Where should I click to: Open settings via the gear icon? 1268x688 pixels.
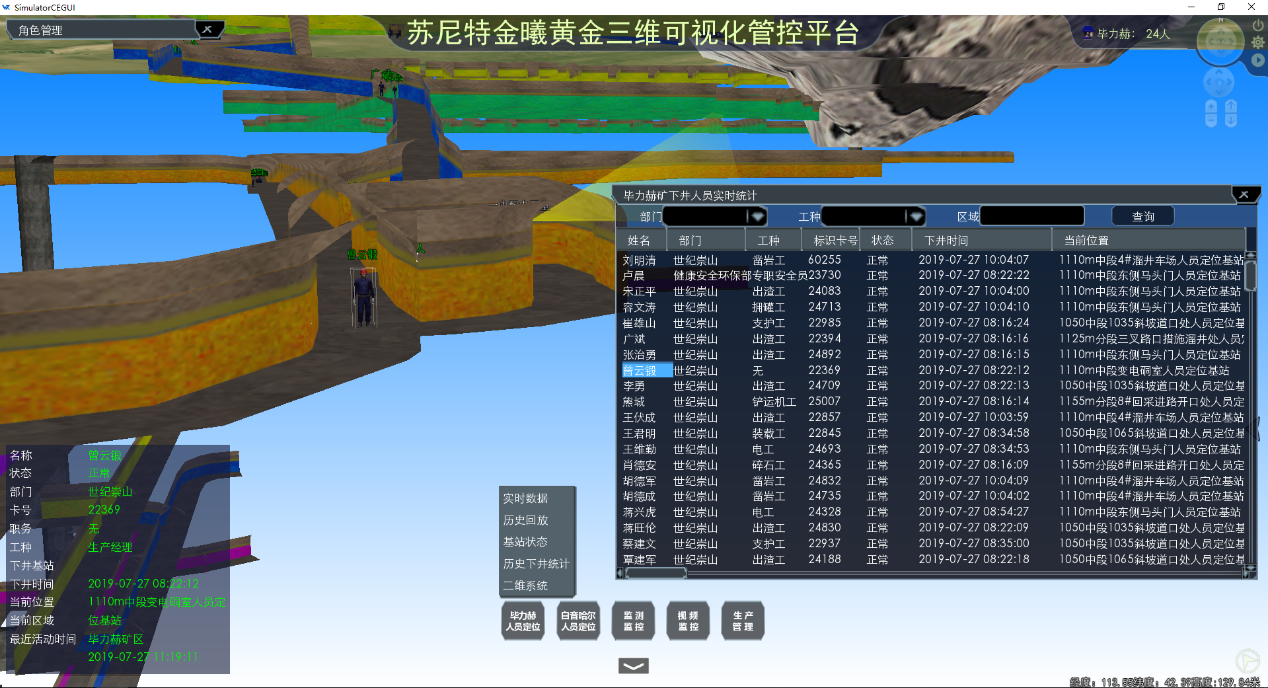tap(1257, 42)
